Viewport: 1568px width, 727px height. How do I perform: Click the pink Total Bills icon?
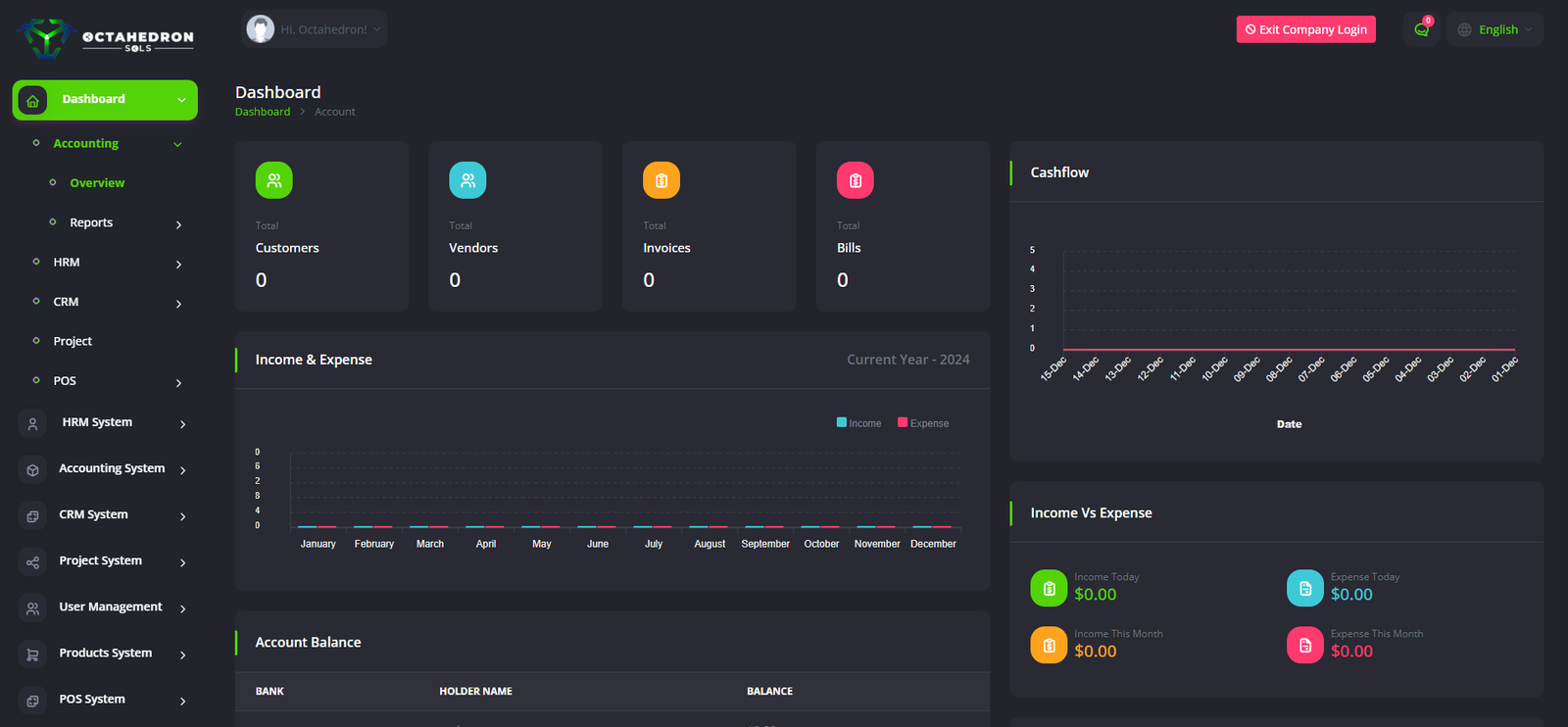coord(855,180)
